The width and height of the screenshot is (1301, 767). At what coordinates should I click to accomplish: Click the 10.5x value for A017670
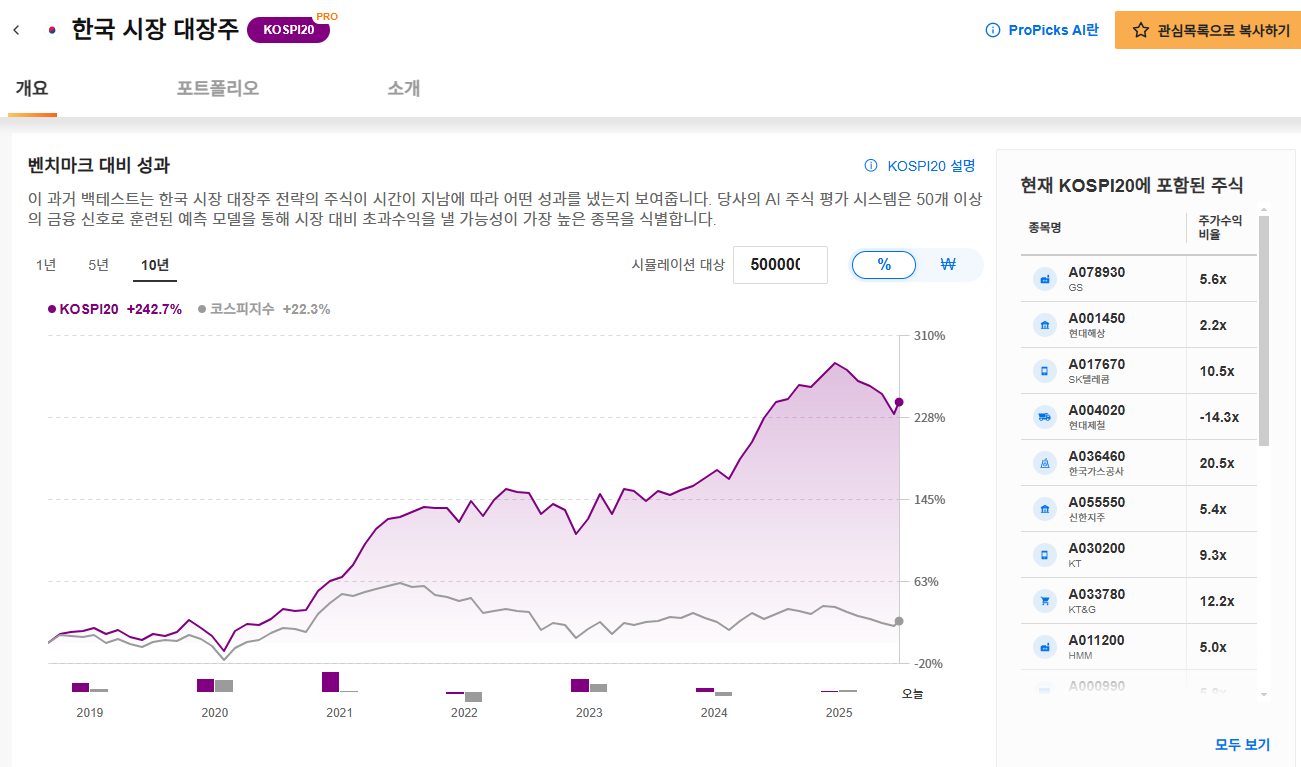[1217, 371]
